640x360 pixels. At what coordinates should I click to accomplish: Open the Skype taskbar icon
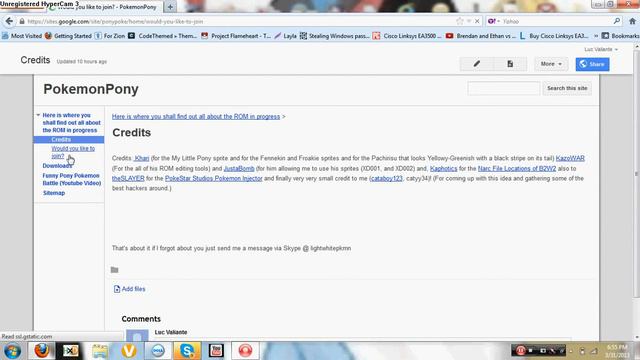pyautogui.click(x=187, y=351)
